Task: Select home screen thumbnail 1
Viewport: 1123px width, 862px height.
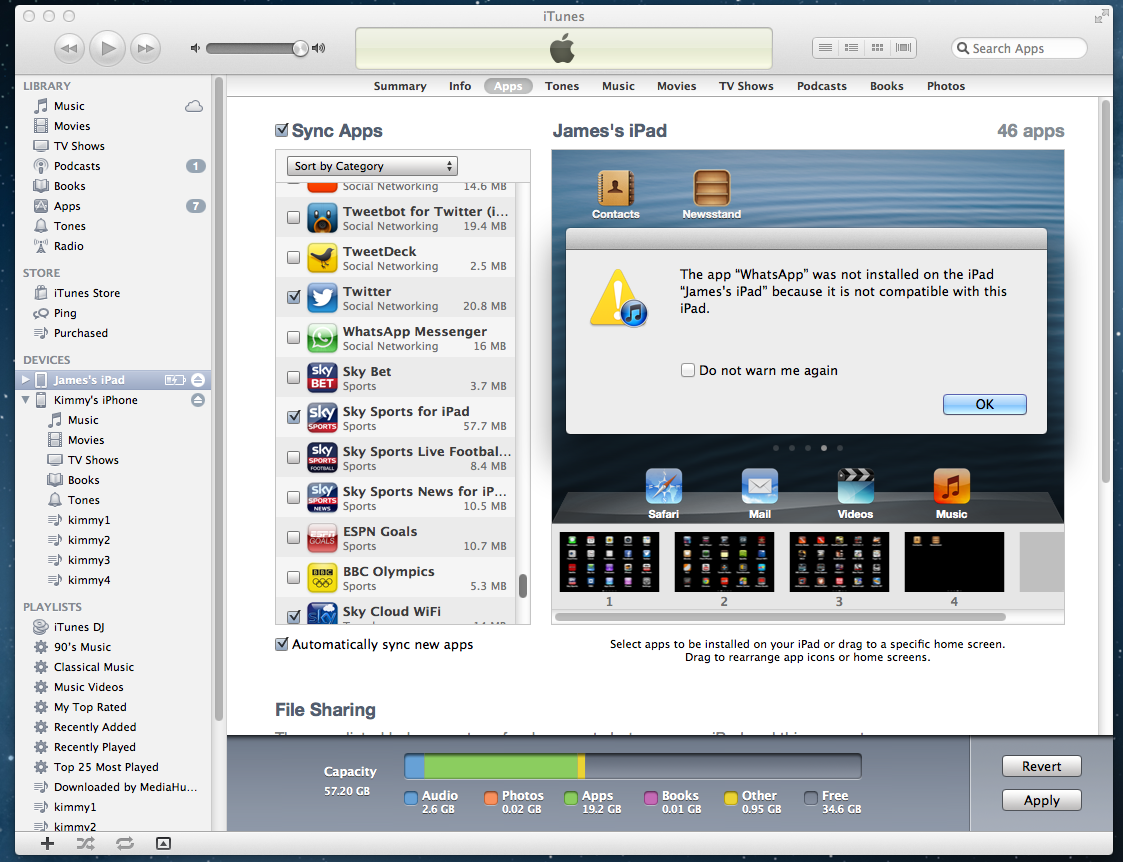Action: pos(609,562)
